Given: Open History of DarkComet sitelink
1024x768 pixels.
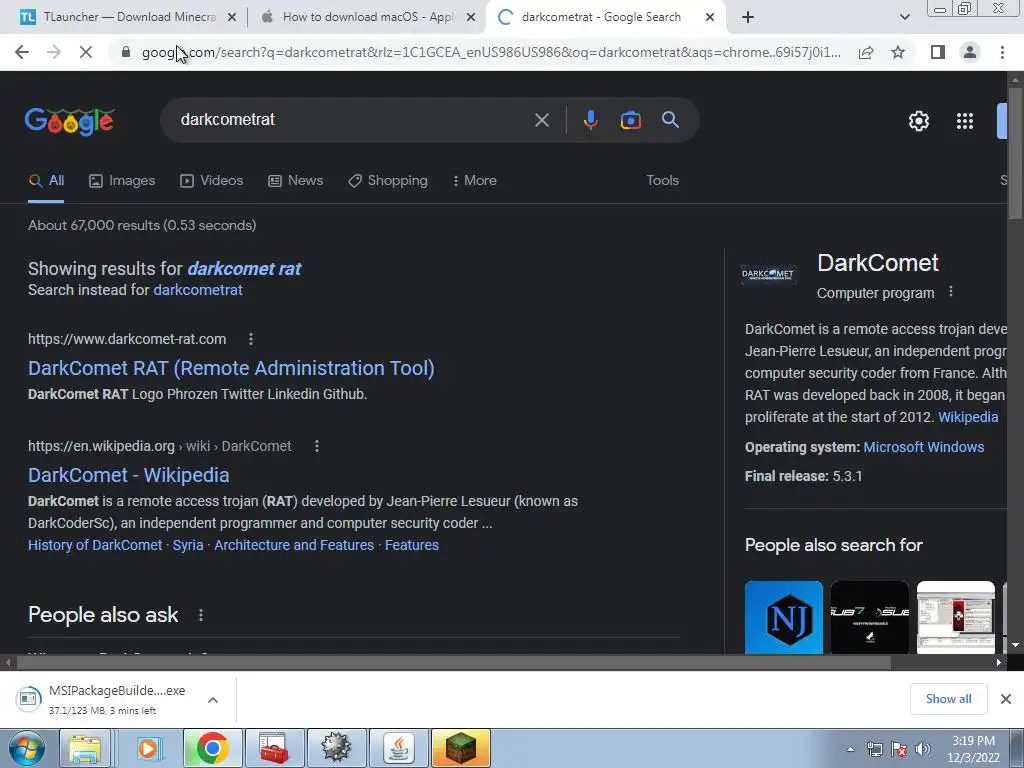Looking at the screenshot, I should pos(95,545).
